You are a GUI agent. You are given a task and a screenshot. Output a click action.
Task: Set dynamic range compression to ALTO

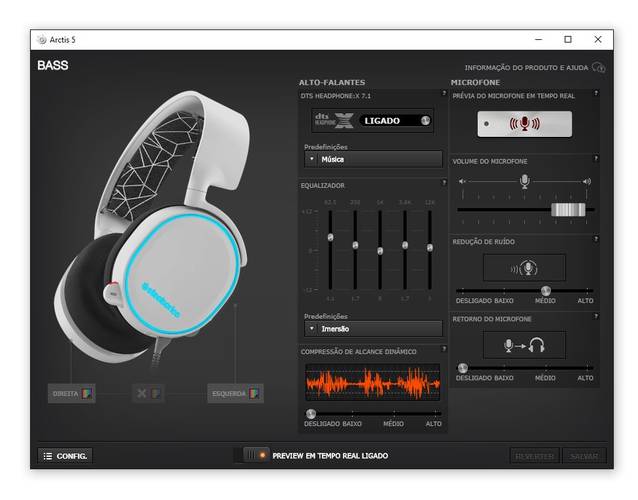(434, 424)
